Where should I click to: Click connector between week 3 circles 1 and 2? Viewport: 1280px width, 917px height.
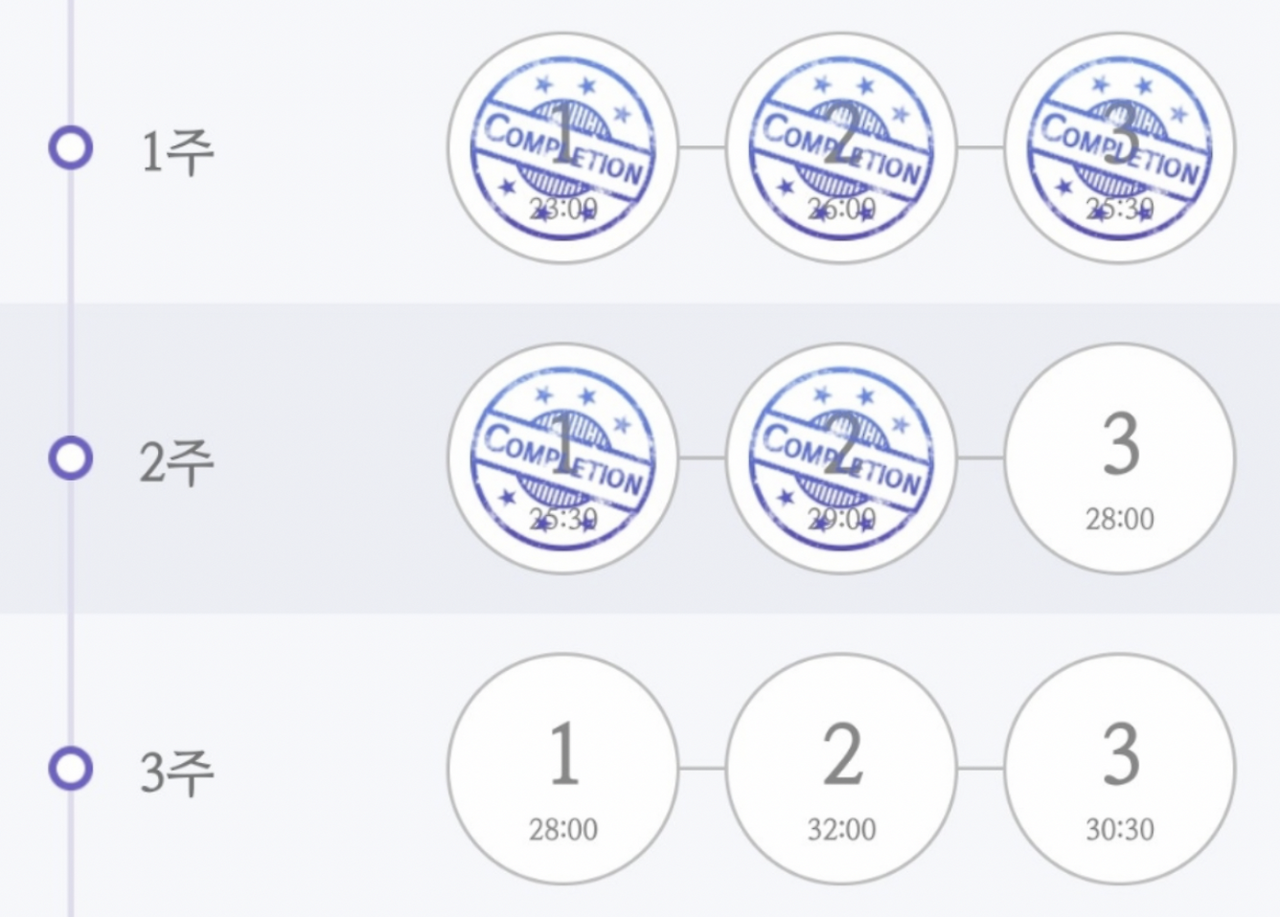coord(702,768)
